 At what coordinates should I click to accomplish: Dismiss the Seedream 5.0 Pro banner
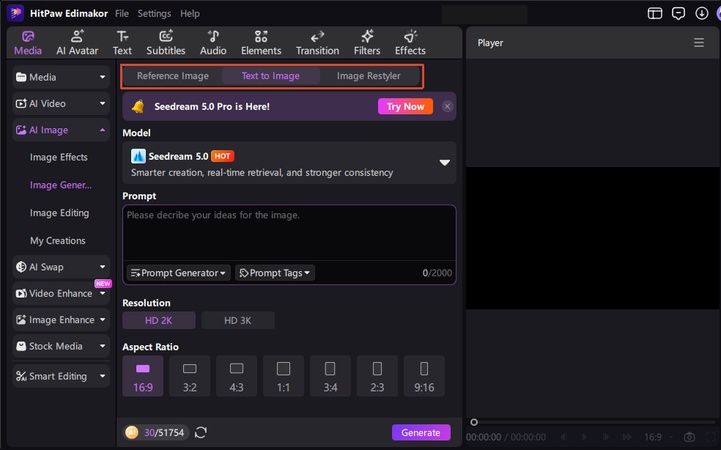click(447, 107)
